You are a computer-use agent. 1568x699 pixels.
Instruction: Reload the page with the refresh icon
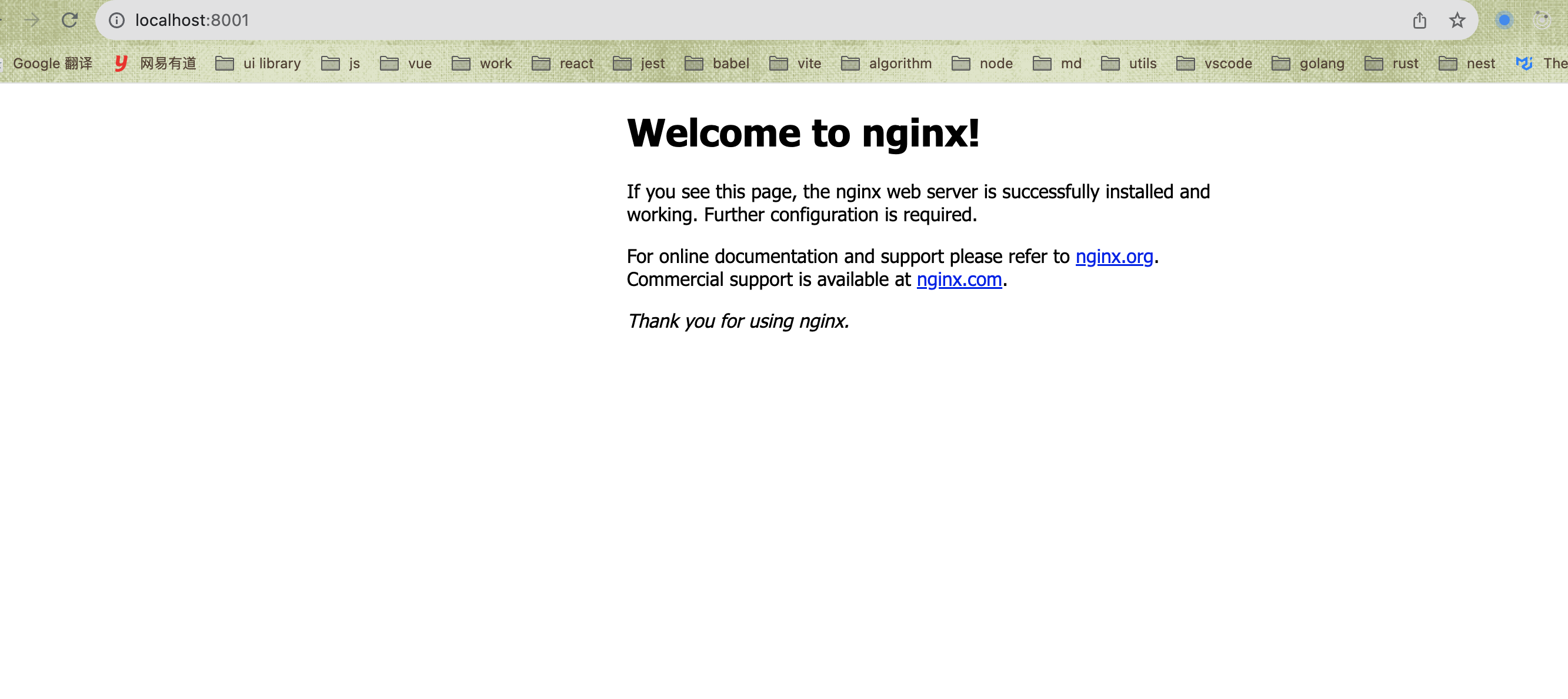(69, 20)
